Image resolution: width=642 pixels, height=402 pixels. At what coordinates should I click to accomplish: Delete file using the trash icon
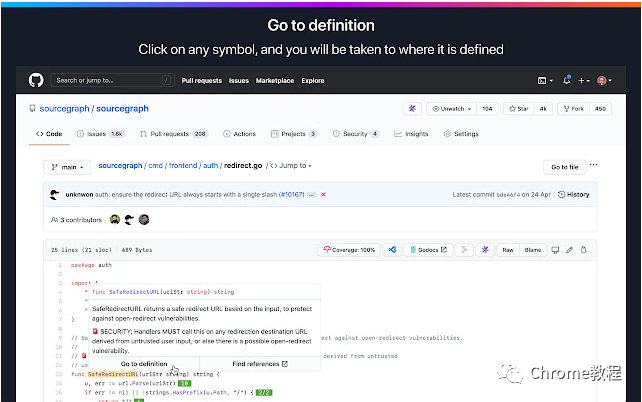click(x=583, y=250)
